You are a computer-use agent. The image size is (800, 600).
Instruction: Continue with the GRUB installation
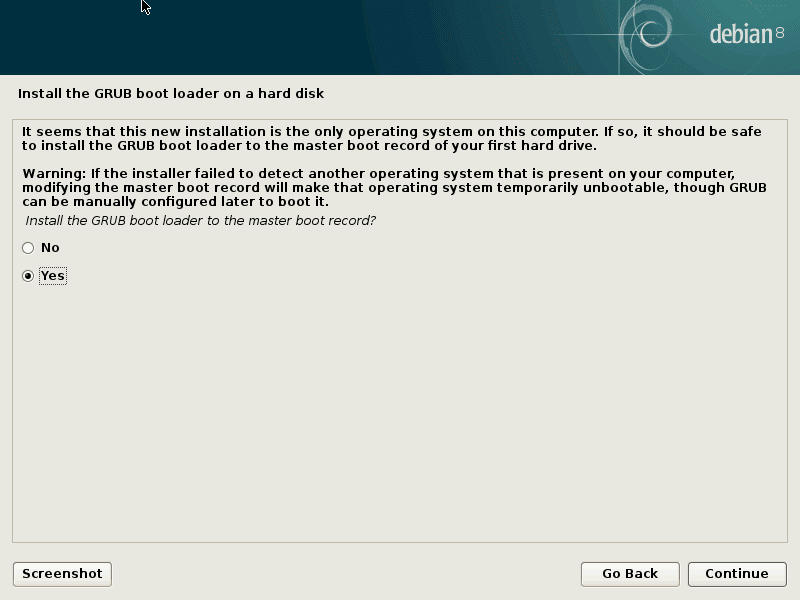(x=737, y=574)
